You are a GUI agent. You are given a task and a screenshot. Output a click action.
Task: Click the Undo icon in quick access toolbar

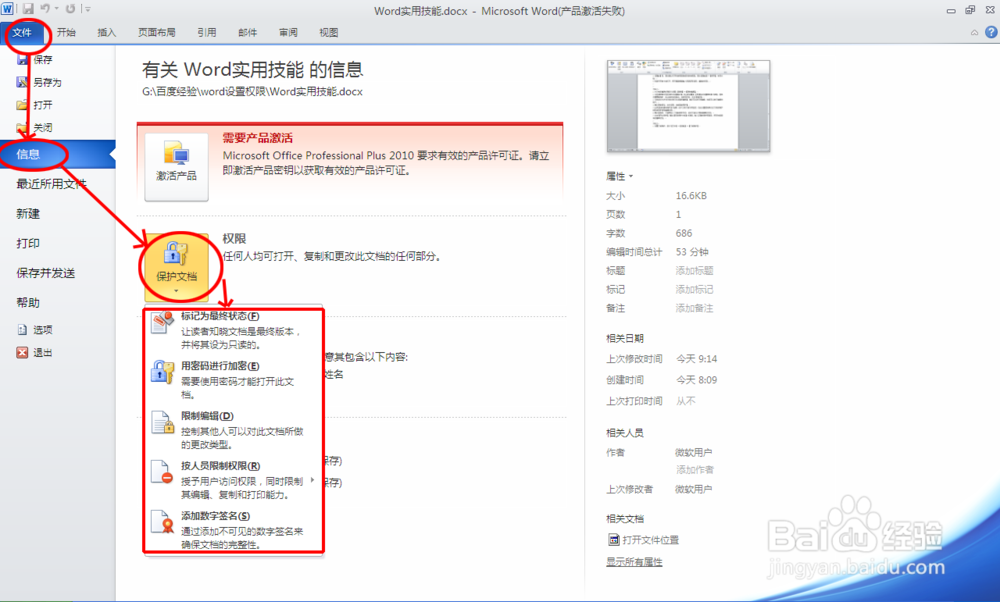45,9
